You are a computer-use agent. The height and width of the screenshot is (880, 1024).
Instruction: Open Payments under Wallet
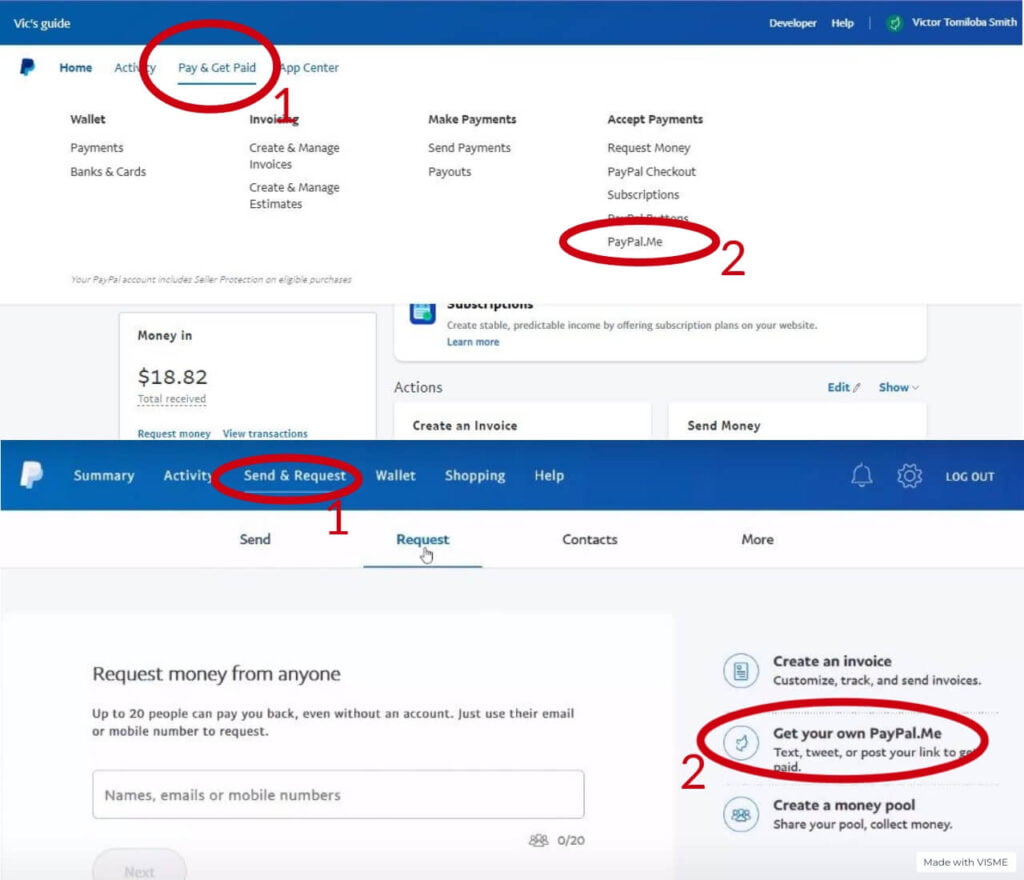click(97, 148)
